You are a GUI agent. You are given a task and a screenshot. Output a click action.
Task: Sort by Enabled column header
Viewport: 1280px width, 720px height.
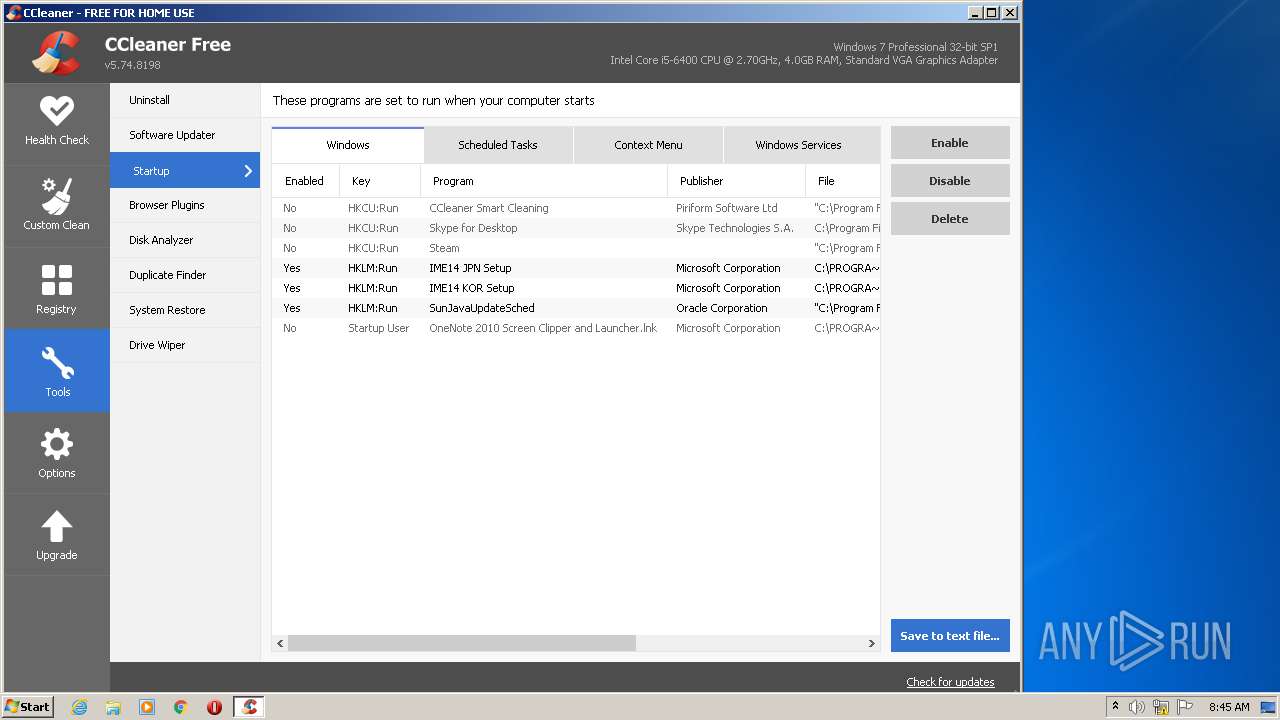[305, 181]
